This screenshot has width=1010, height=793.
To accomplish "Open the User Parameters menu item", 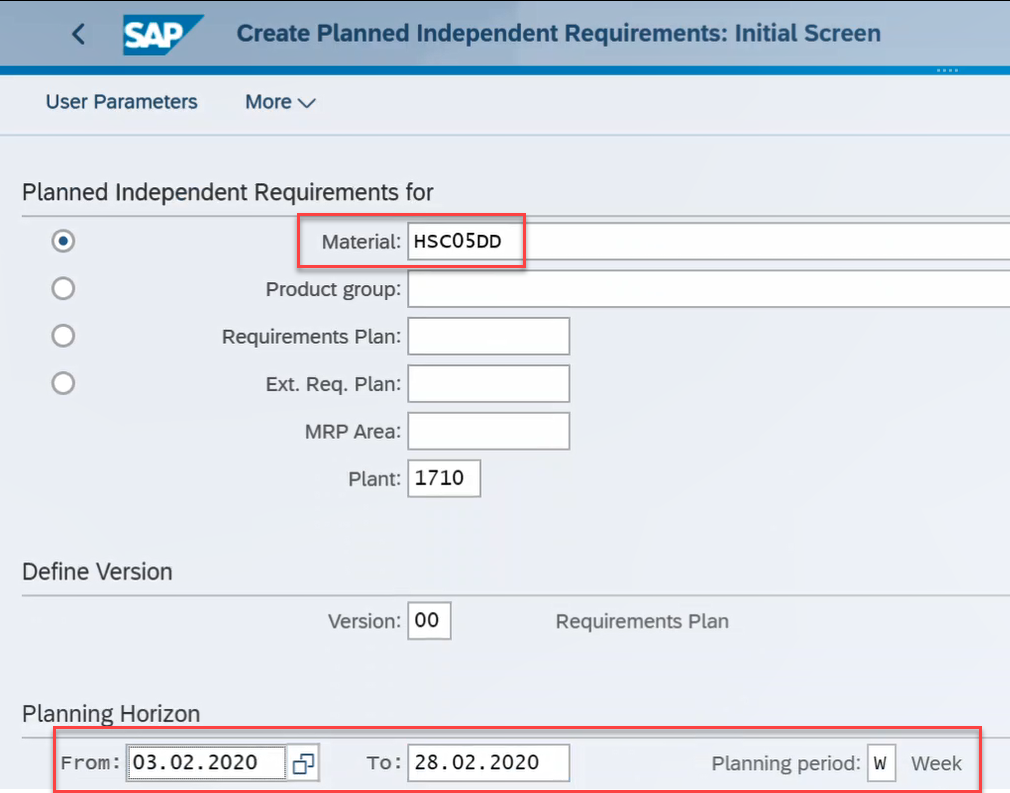I will (x=121, y=102).
